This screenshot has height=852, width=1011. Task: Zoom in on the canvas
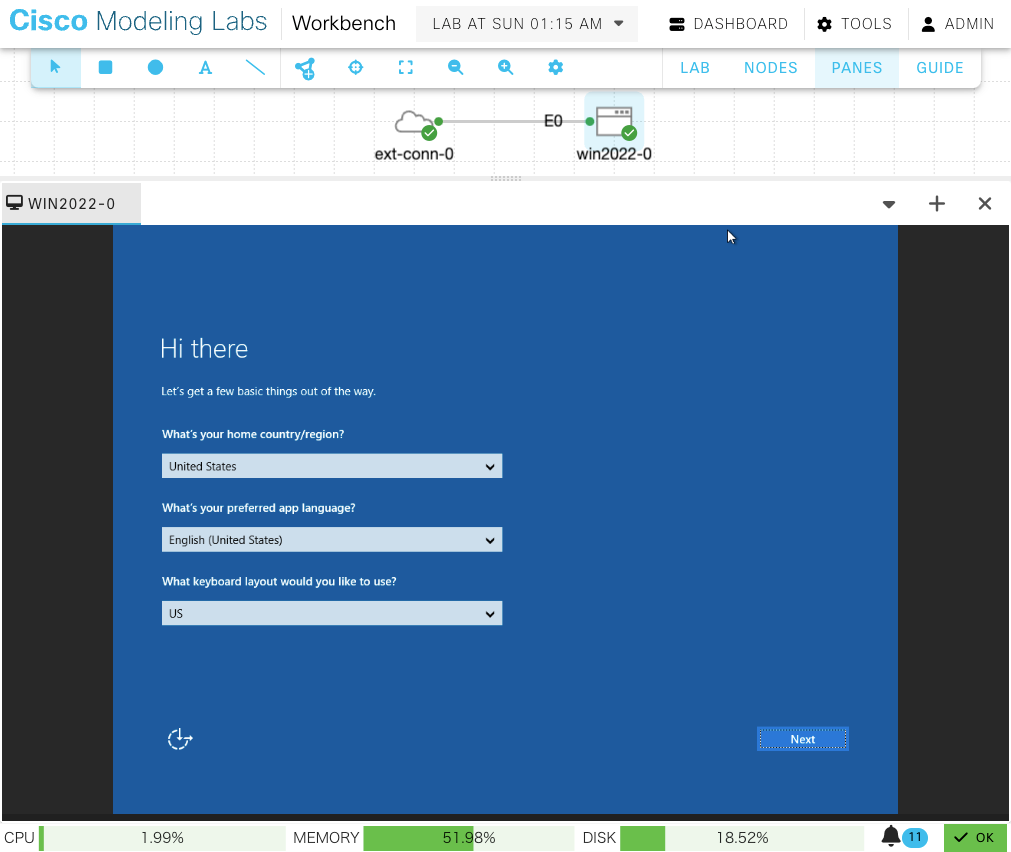point(506,67)
